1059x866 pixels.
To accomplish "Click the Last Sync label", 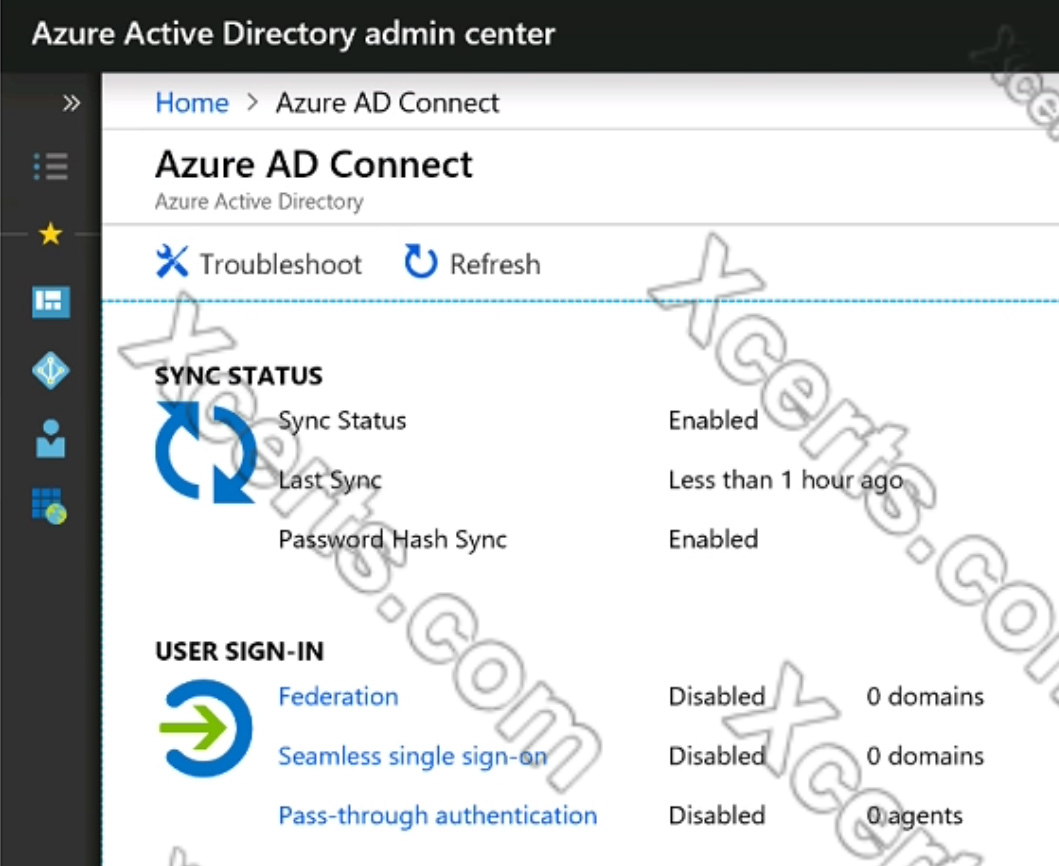I will point(330,480).
